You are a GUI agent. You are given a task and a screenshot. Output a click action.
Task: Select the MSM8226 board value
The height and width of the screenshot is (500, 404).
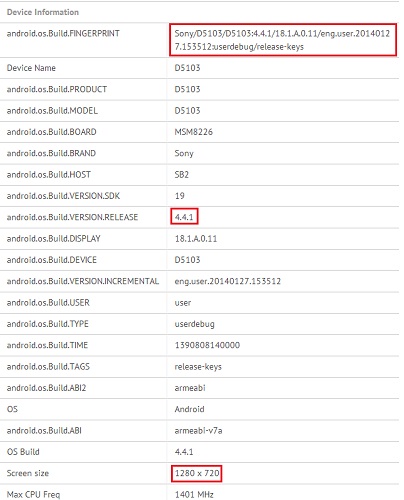(193, 132)
